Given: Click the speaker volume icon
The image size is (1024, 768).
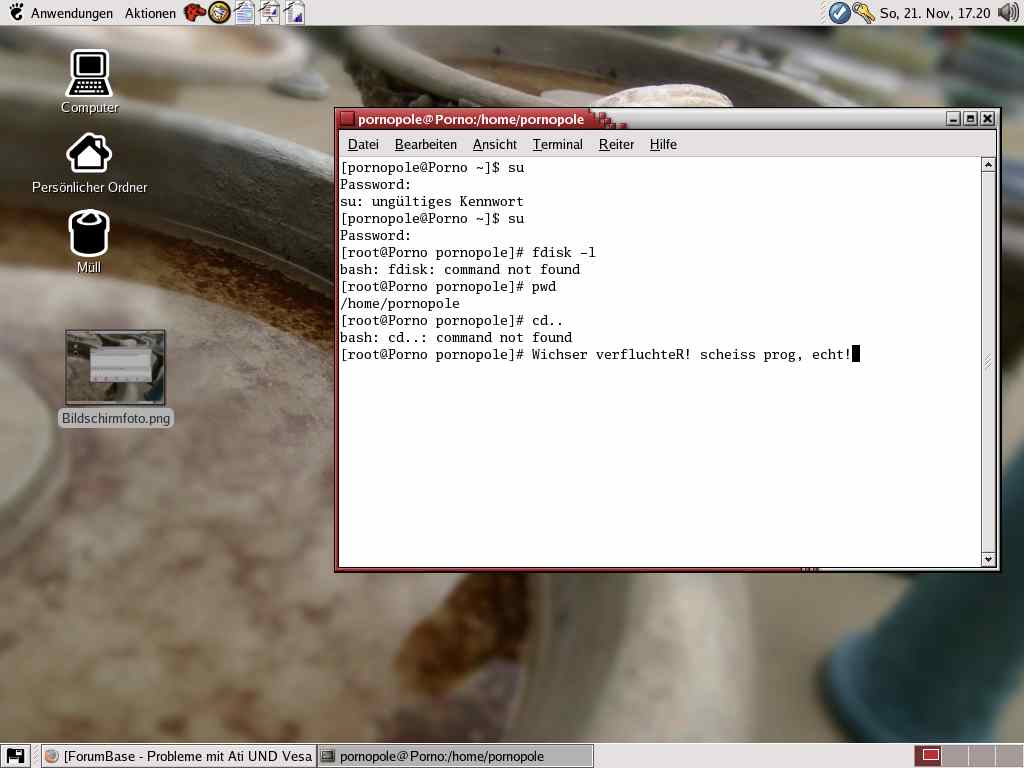Looking at the screenshot, I should pos(1008,12).
